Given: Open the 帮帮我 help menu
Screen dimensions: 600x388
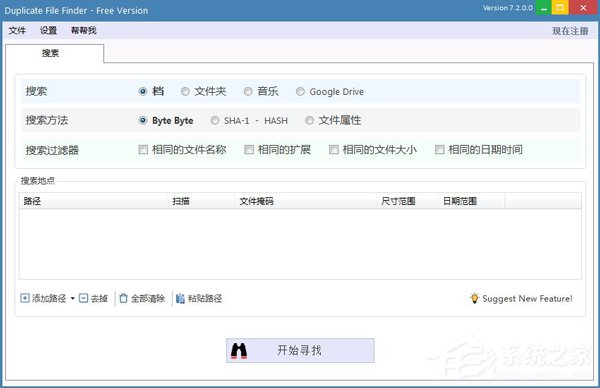Looking at the screenshot, I should pos(83,30).
